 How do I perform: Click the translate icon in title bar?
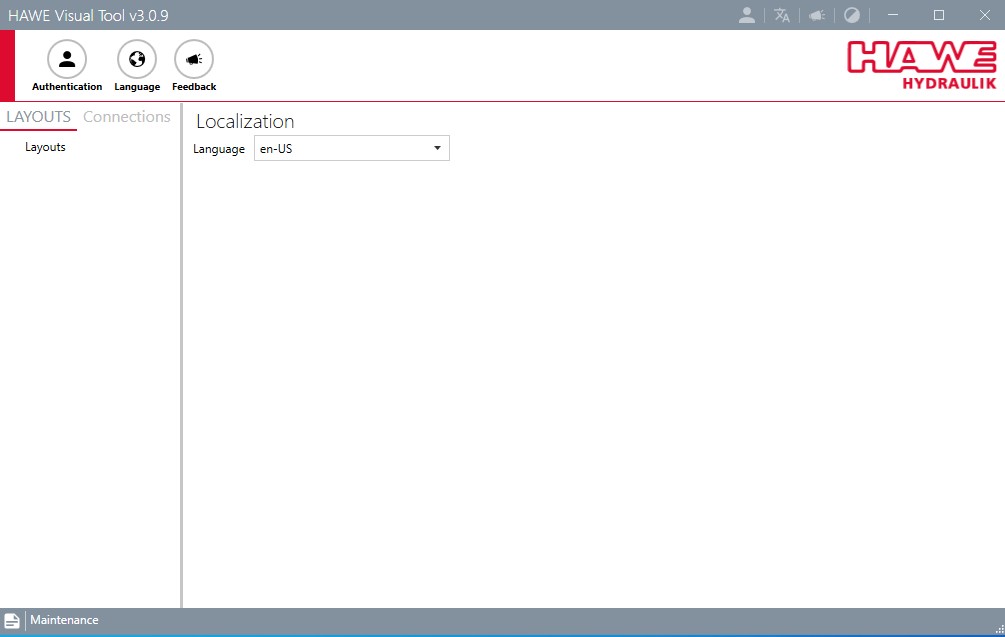782,15
